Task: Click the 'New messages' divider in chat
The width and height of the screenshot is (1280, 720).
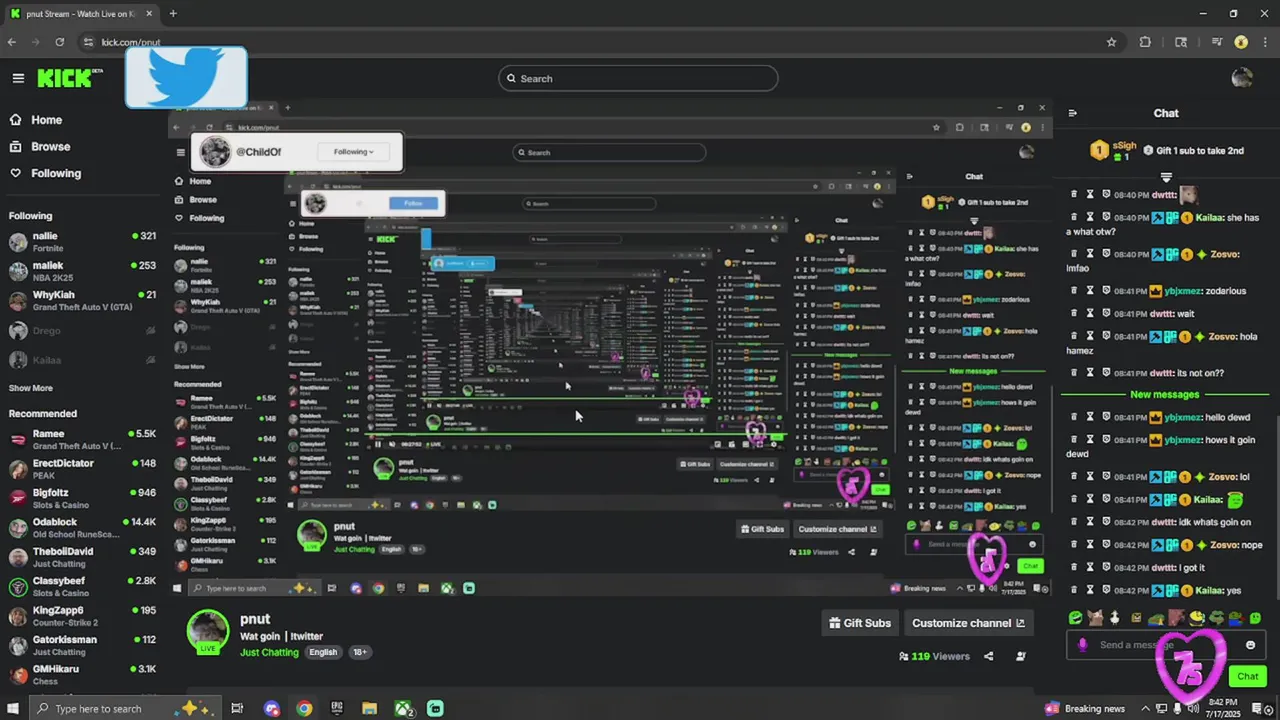Action: pyautogui.click(x=1164, y=394)
